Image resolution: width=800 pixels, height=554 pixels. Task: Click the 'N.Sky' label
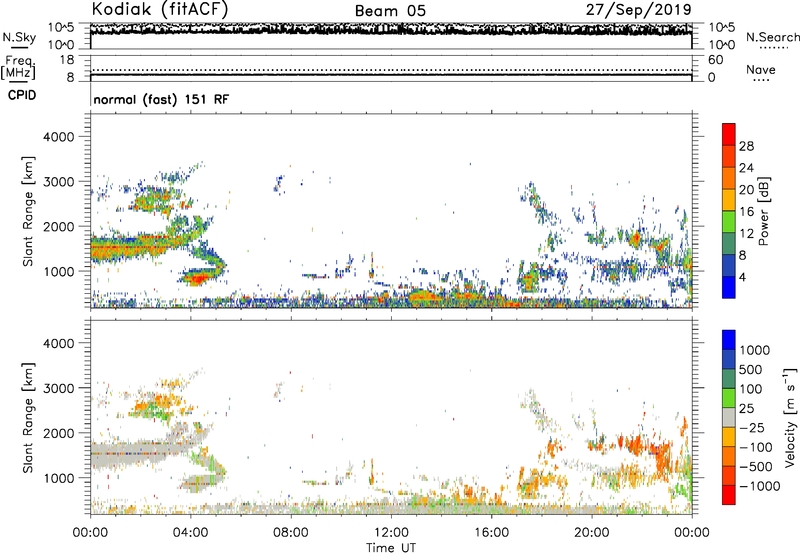click(19, 37)
